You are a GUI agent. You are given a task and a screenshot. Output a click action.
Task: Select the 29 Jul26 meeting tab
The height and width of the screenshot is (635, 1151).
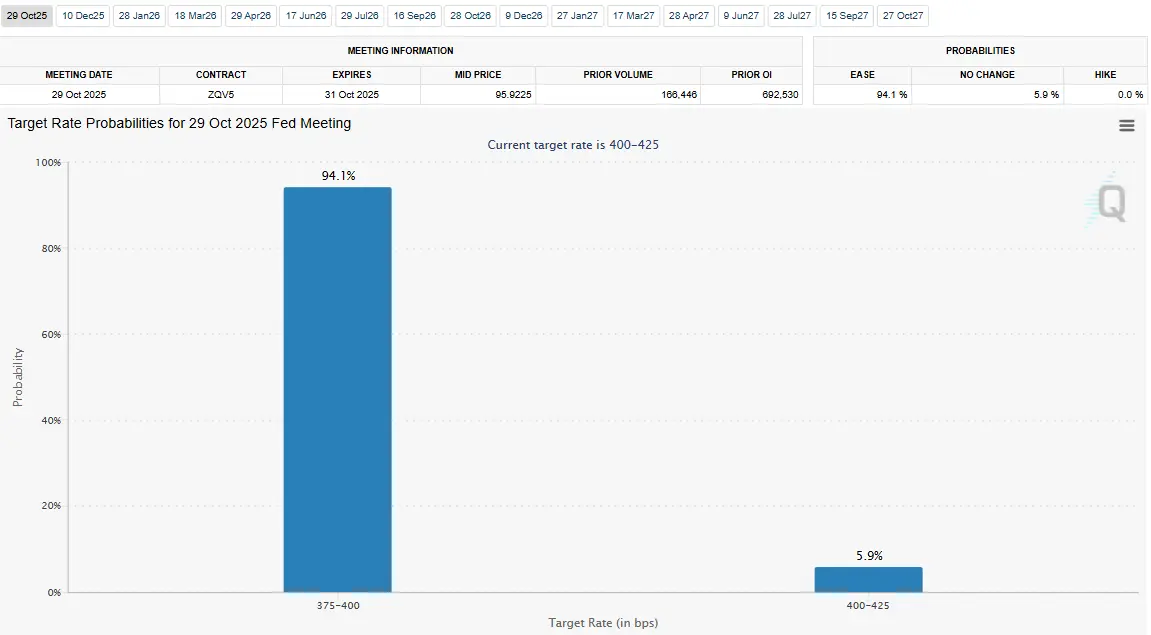coord(360,15)
